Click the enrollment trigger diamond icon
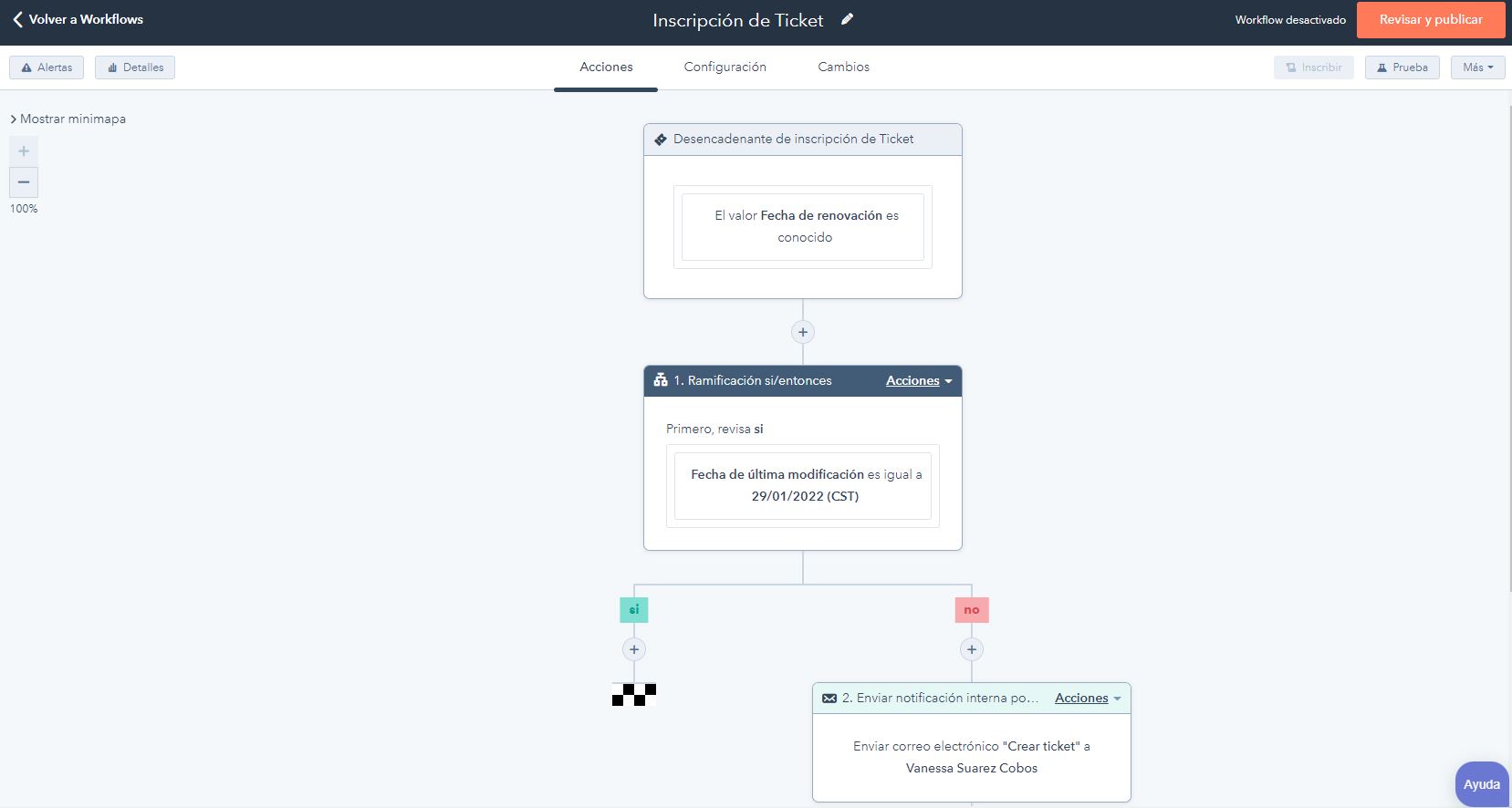Screen dimensions: 1512x808 (x=661, y=140)
